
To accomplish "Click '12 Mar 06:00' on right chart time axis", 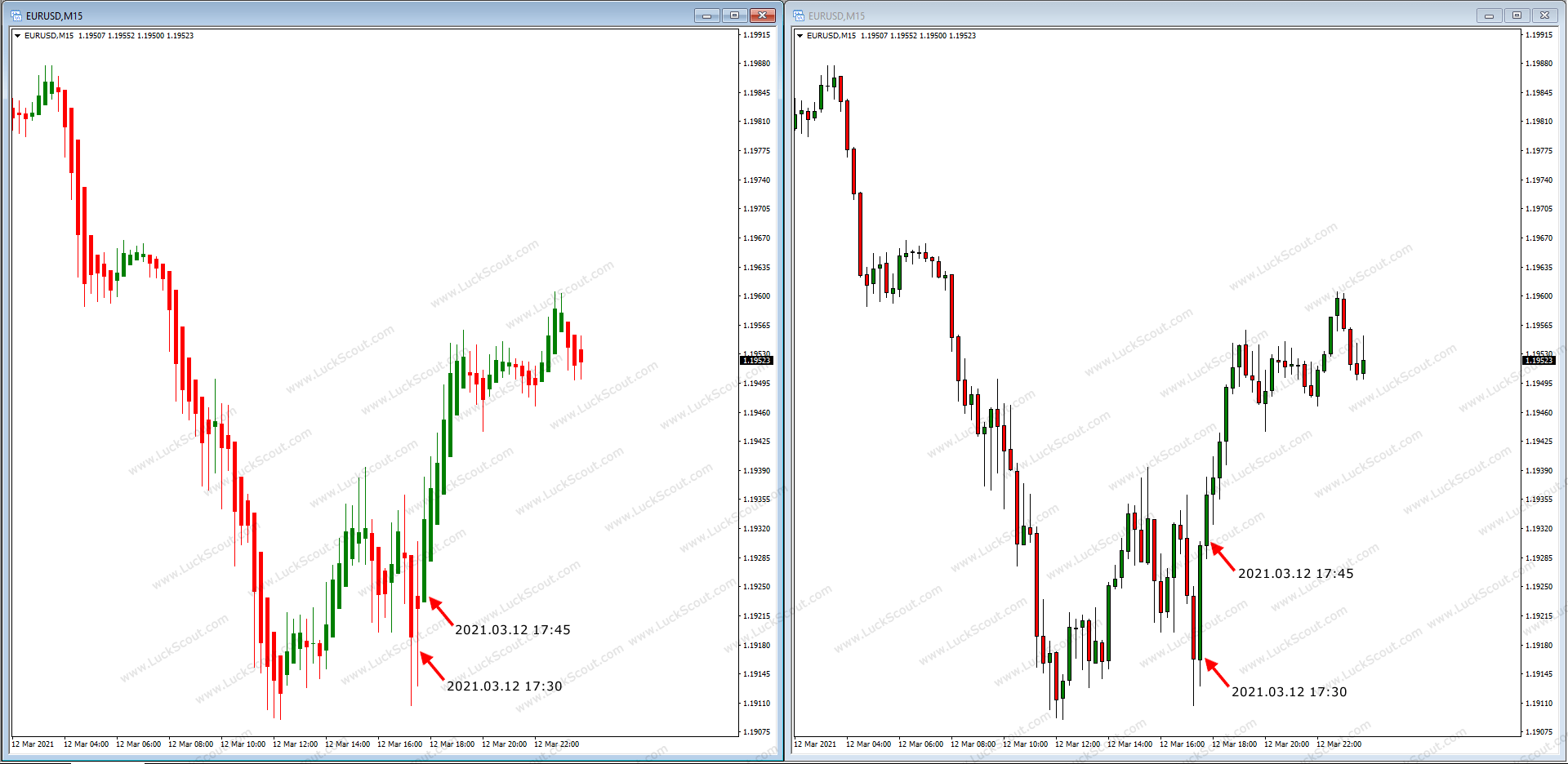I will coord(920,744).
